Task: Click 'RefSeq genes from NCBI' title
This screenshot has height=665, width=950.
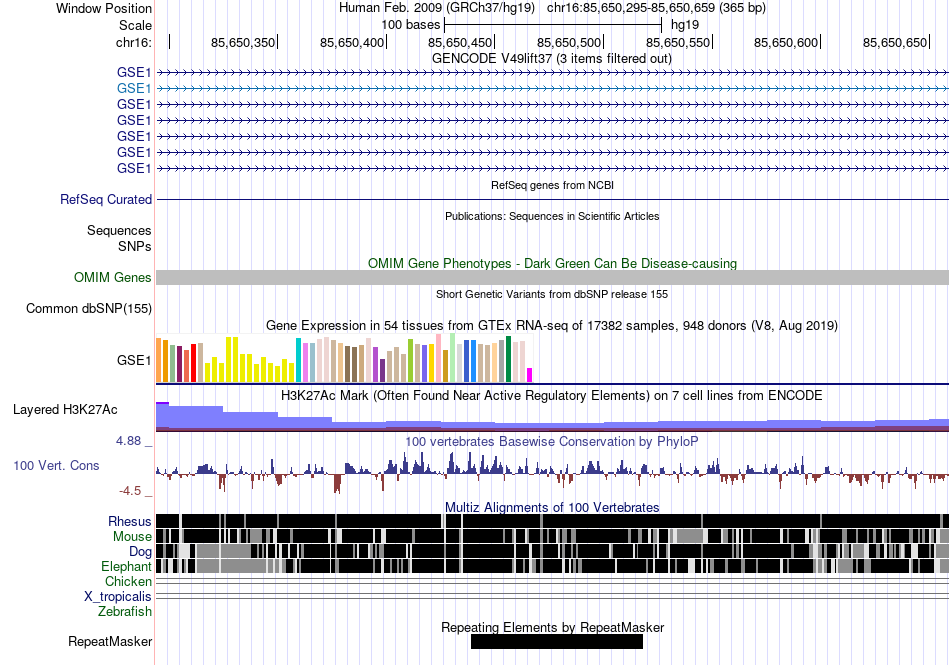Action: [553, 185]
